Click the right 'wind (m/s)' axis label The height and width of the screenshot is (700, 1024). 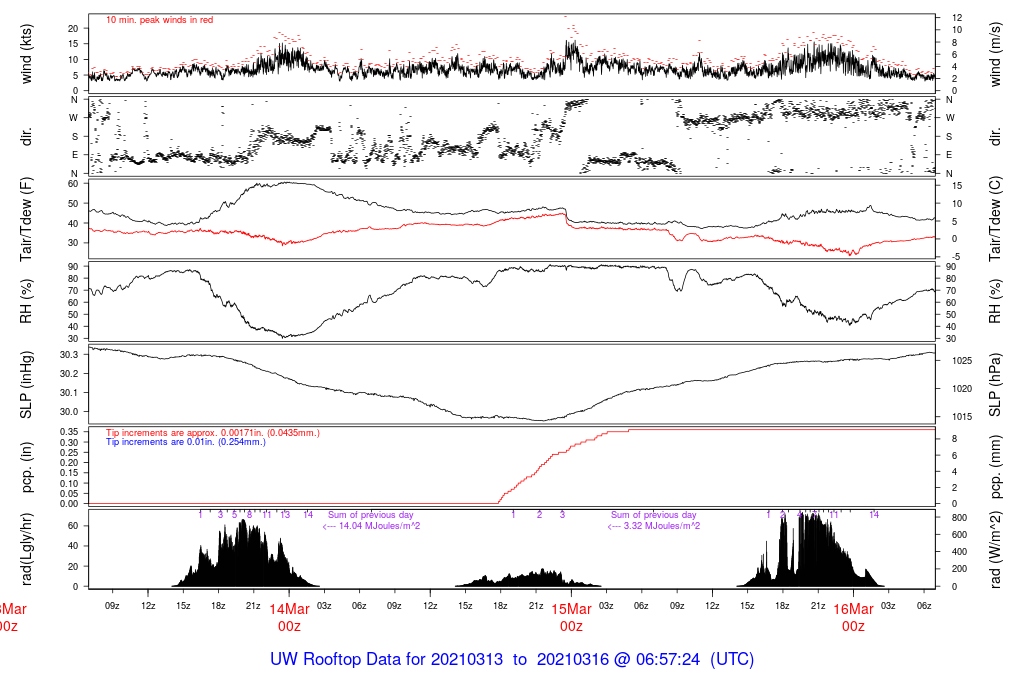click(x=995, y=54)
